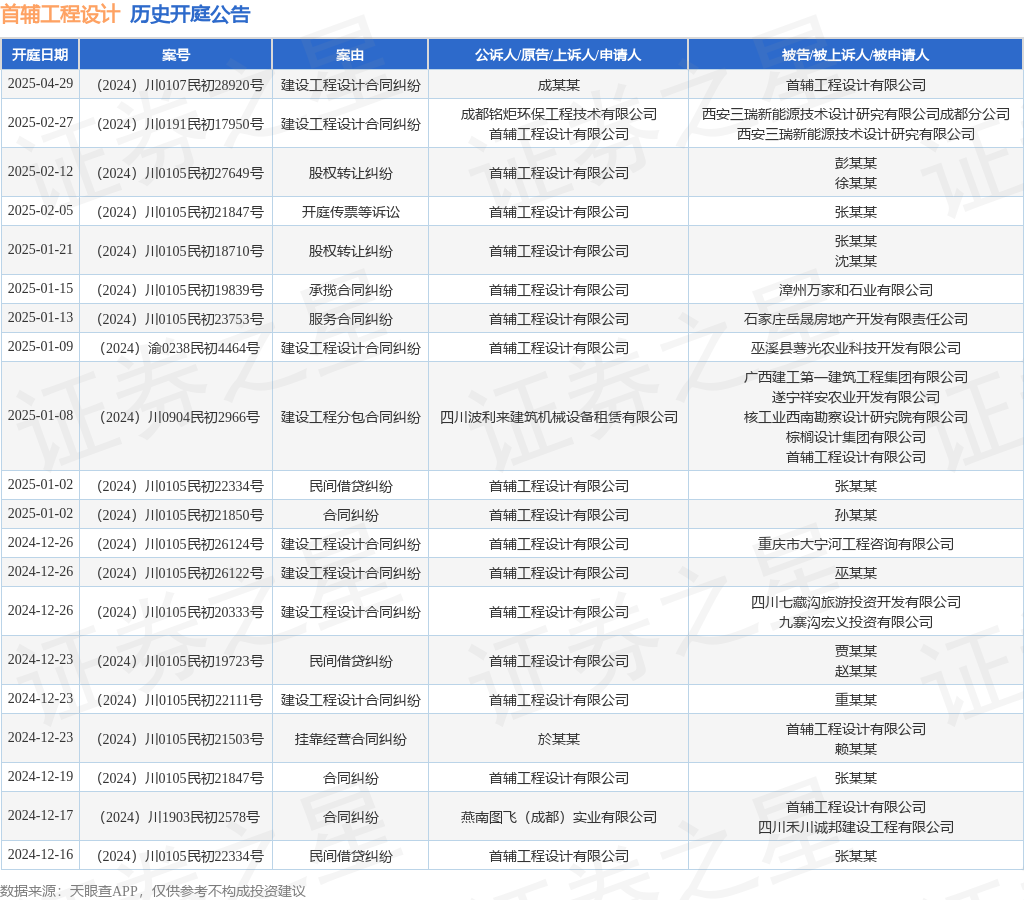Click date cell 2025-02-05
Screen dimensions: 1024x900
[40, 210]
